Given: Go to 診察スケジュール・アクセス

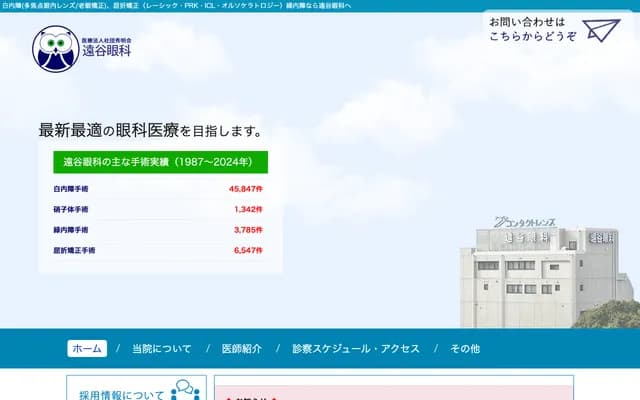Looking at the screenshot, I should (x=356, y=349).
